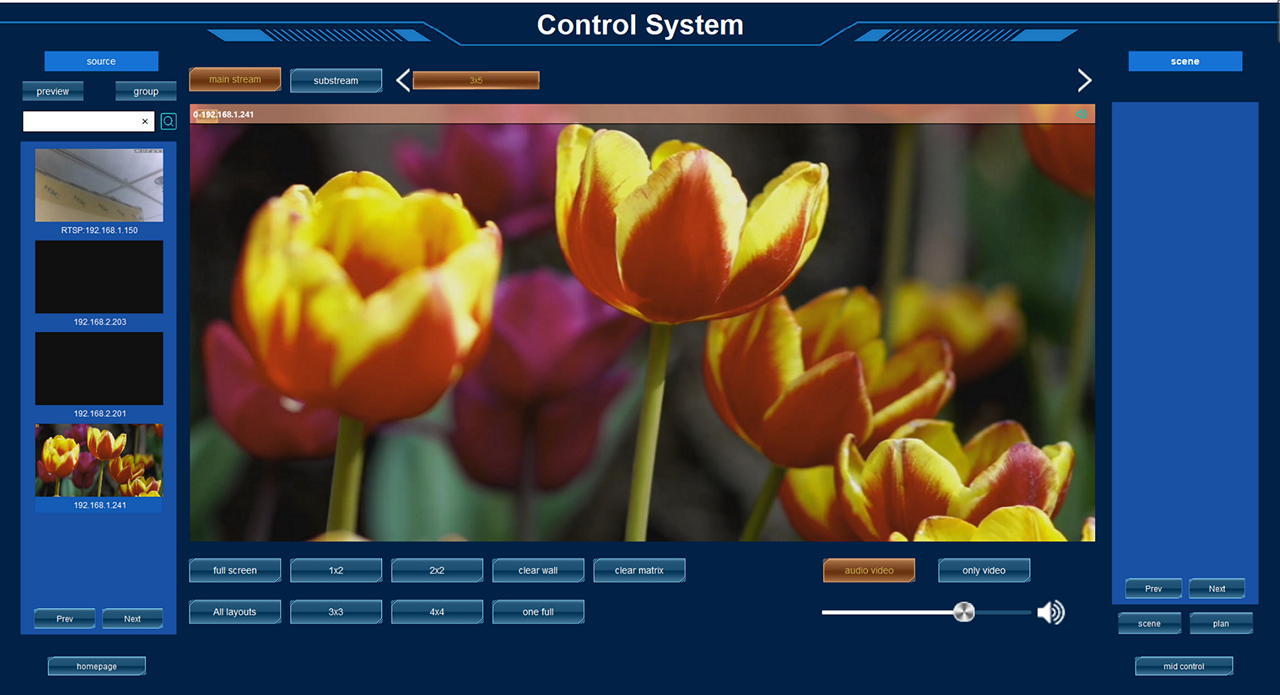Enable the only video output mode
The width and height of the screenshot is (1280, 695).
[x=984, y=570]
